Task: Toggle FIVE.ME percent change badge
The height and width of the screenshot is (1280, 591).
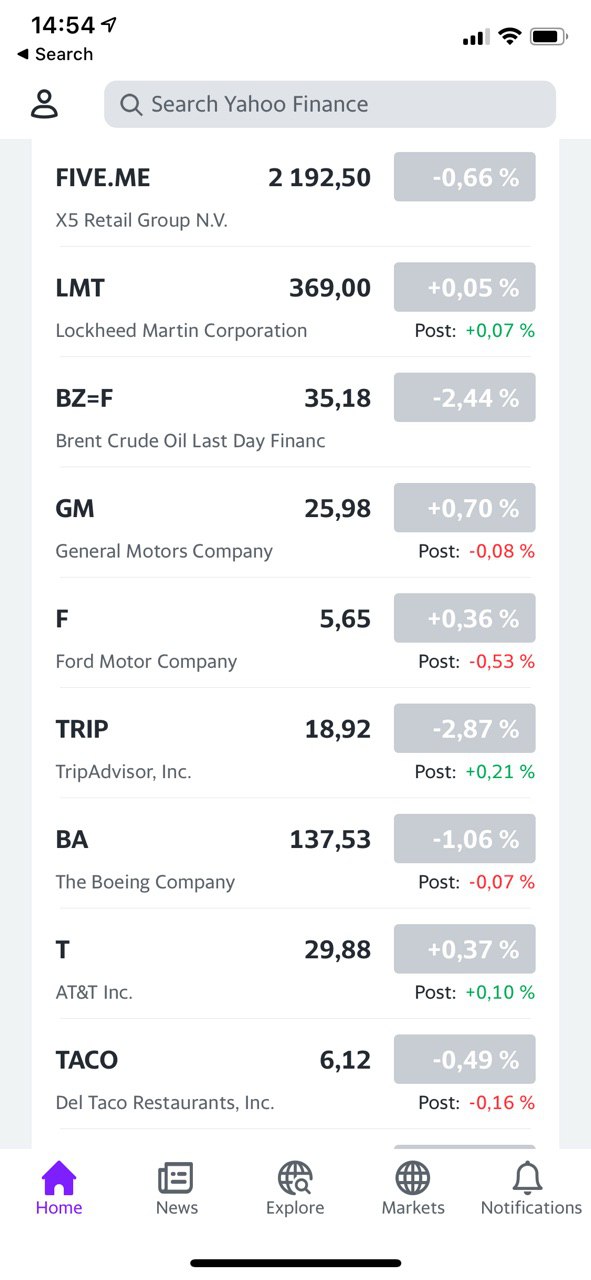Action: click(464, 177)
